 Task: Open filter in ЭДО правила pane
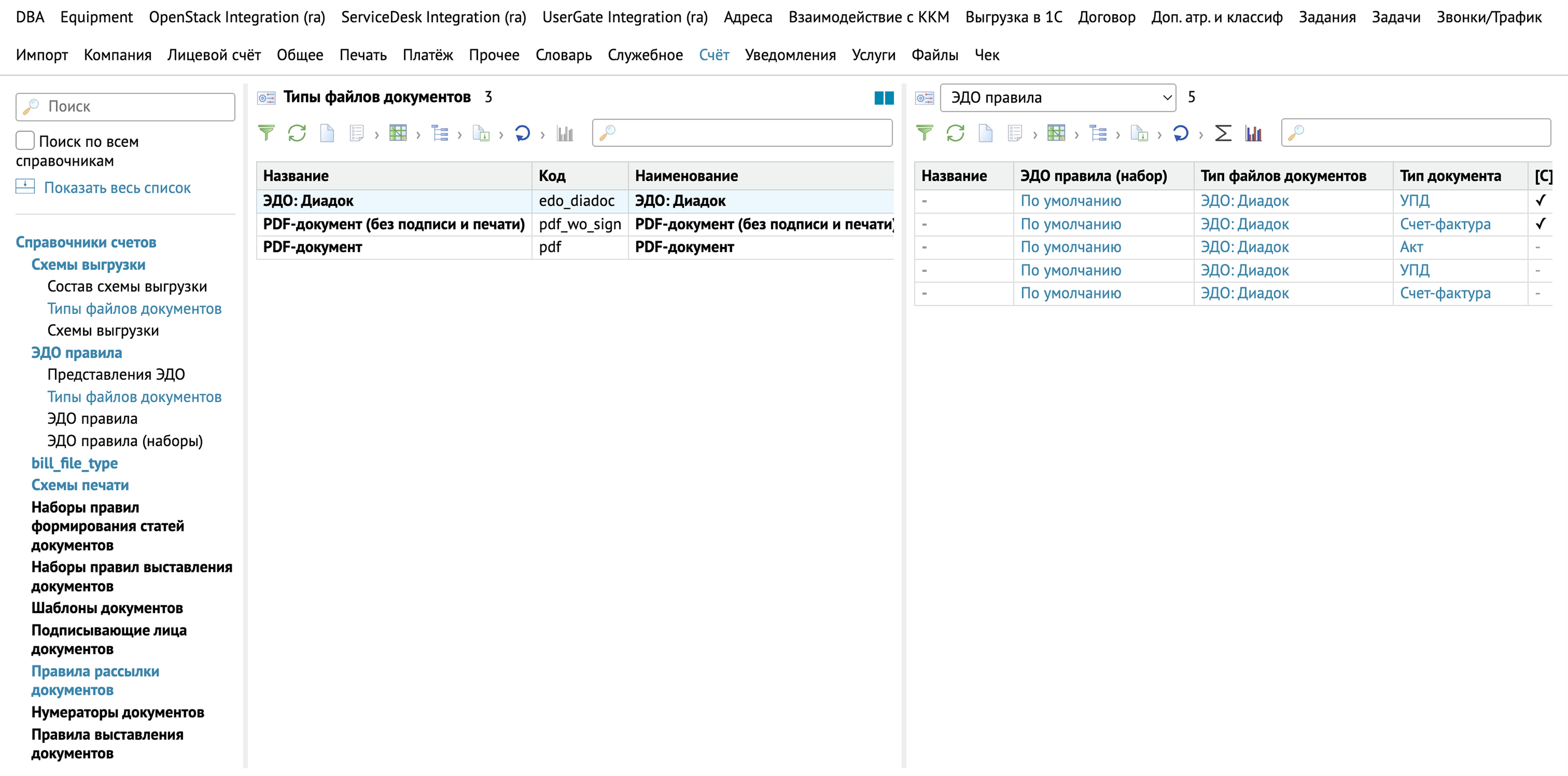[924, 133]
